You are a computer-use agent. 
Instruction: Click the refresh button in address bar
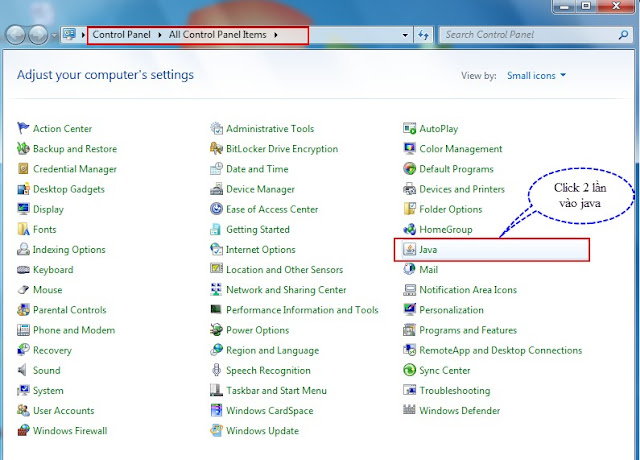pos(423,35)
